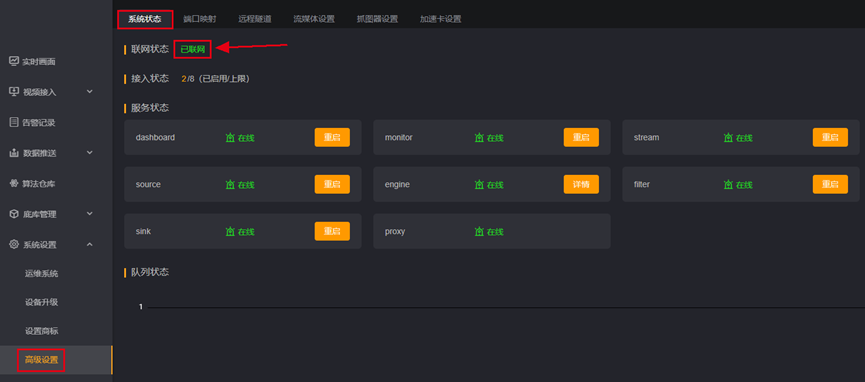865x382 pixels.
Task: Click the proxy online status icon
Action: click(479, 232)
